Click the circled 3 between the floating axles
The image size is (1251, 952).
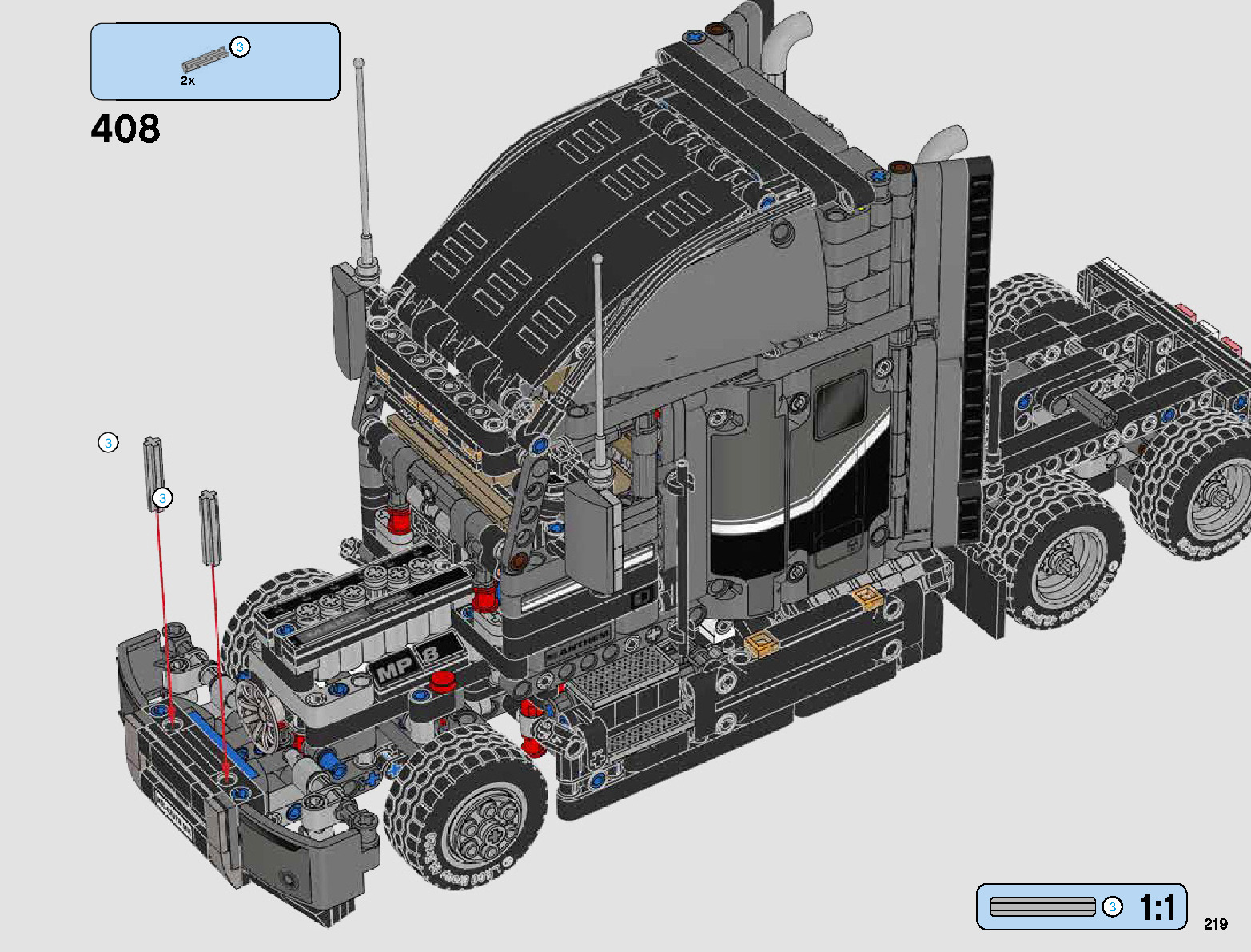[162, 499]
